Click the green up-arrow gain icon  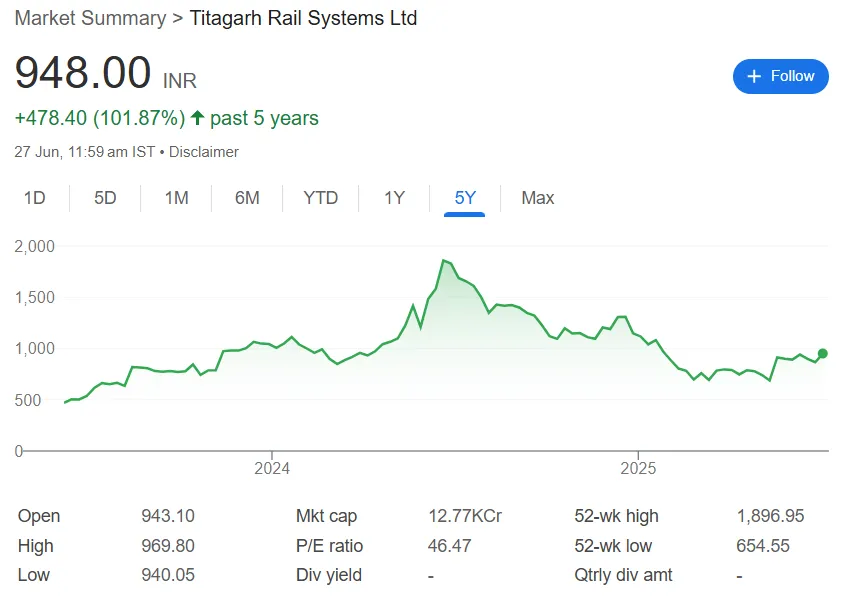tap(197, 118)
